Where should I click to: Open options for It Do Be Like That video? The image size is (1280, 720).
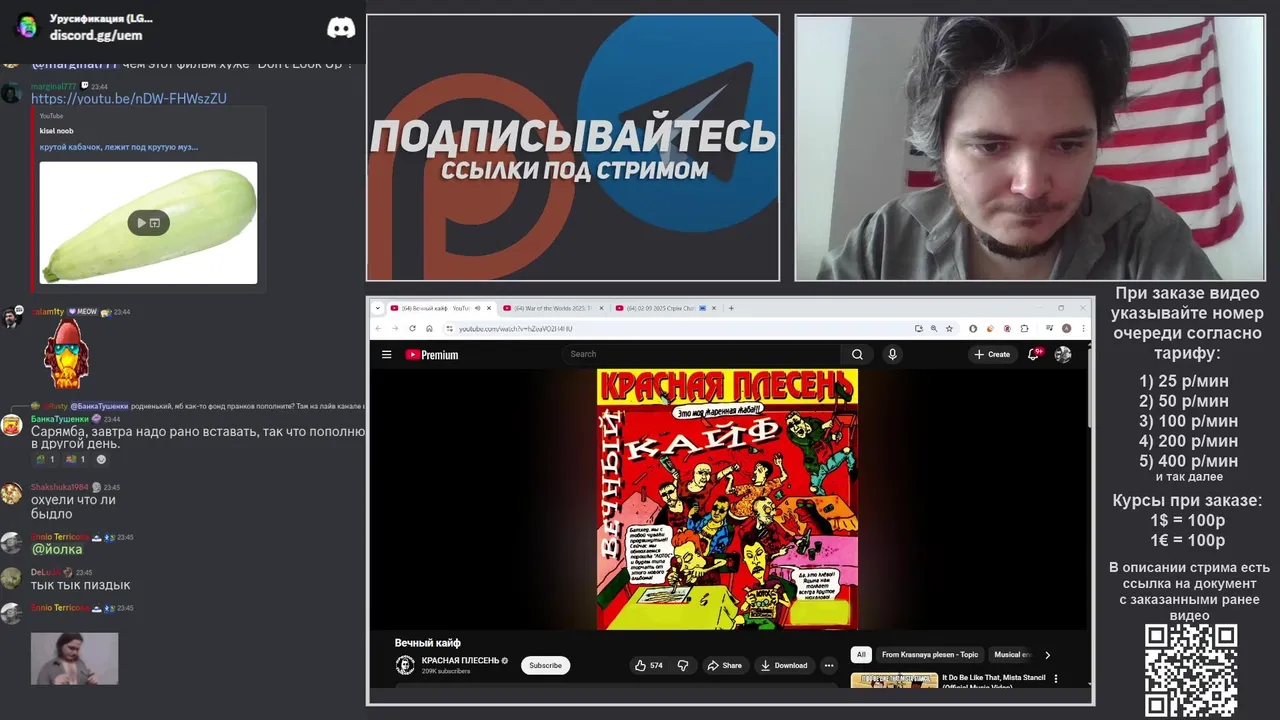pyautogui.click(x=1056, y=679)
